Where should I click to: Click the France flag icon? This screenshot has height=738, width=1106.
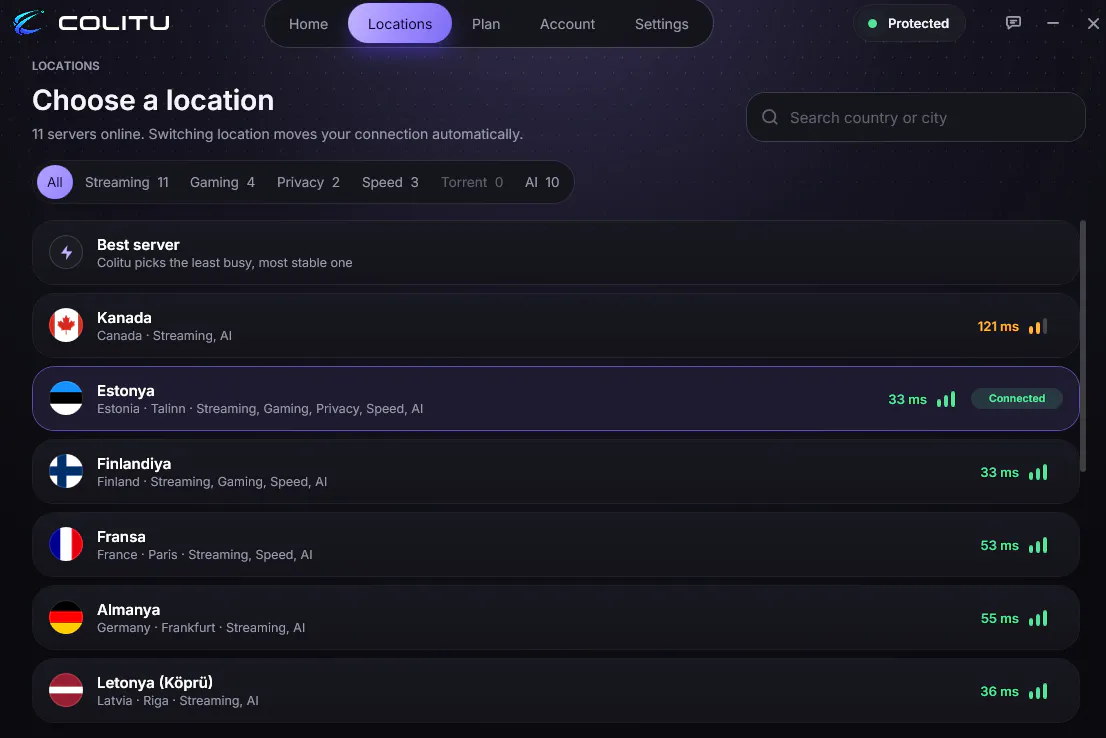click(x=66, y=545)
